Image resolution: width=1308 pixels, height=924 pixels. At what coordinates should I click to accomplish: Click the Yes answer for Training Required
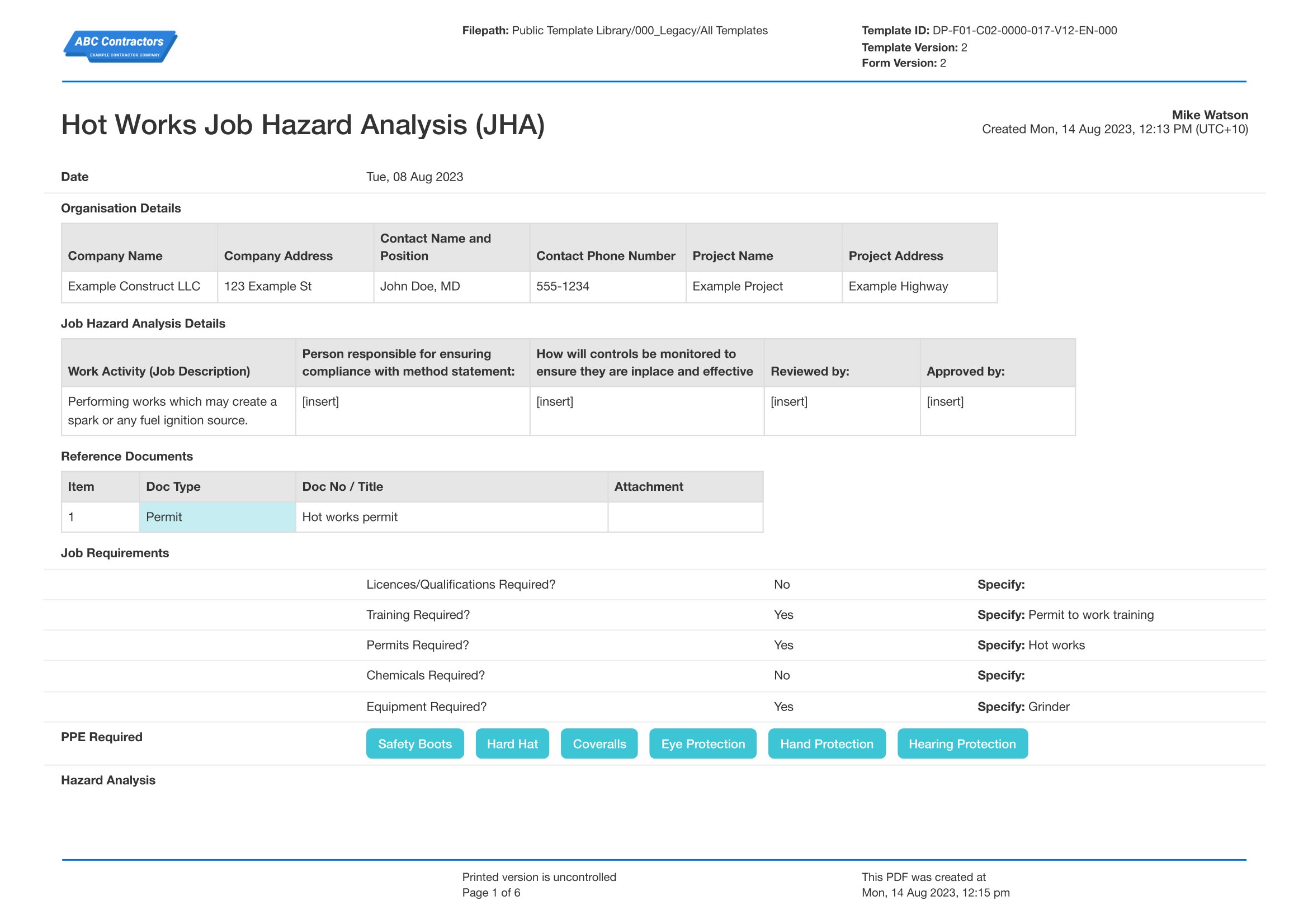[x=783, y=615]
